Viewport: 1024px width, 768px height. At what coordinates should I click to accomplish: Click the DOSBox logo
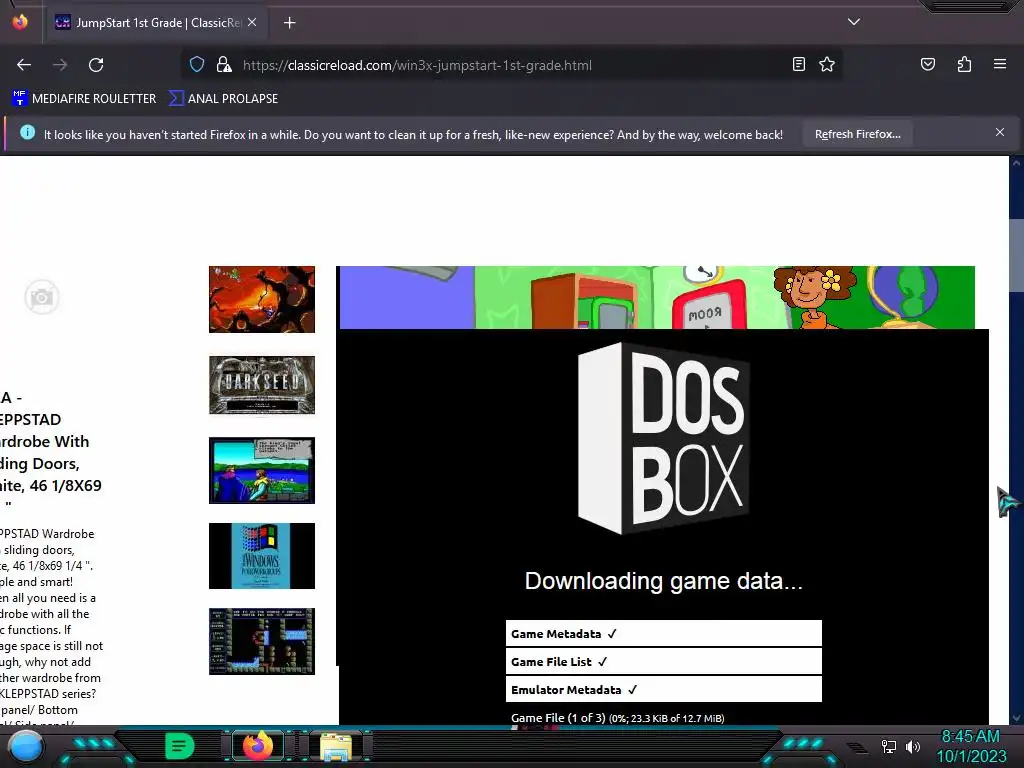664,438
